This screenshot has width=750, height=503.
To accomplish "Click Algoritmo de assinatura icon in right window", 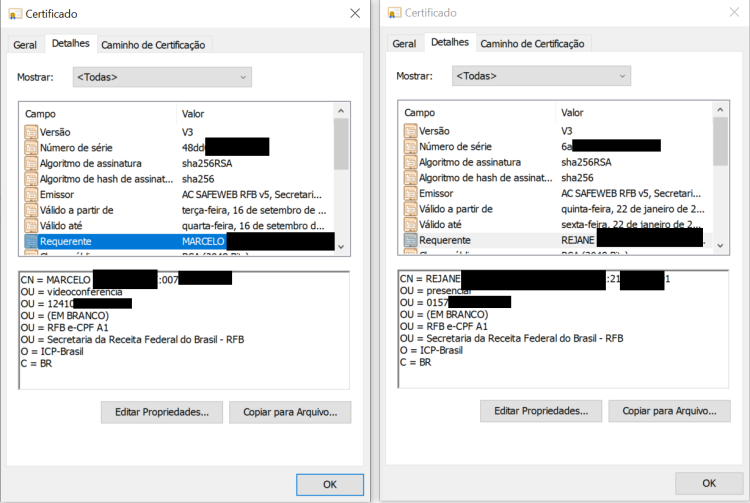I will click(x=410, y=162).
